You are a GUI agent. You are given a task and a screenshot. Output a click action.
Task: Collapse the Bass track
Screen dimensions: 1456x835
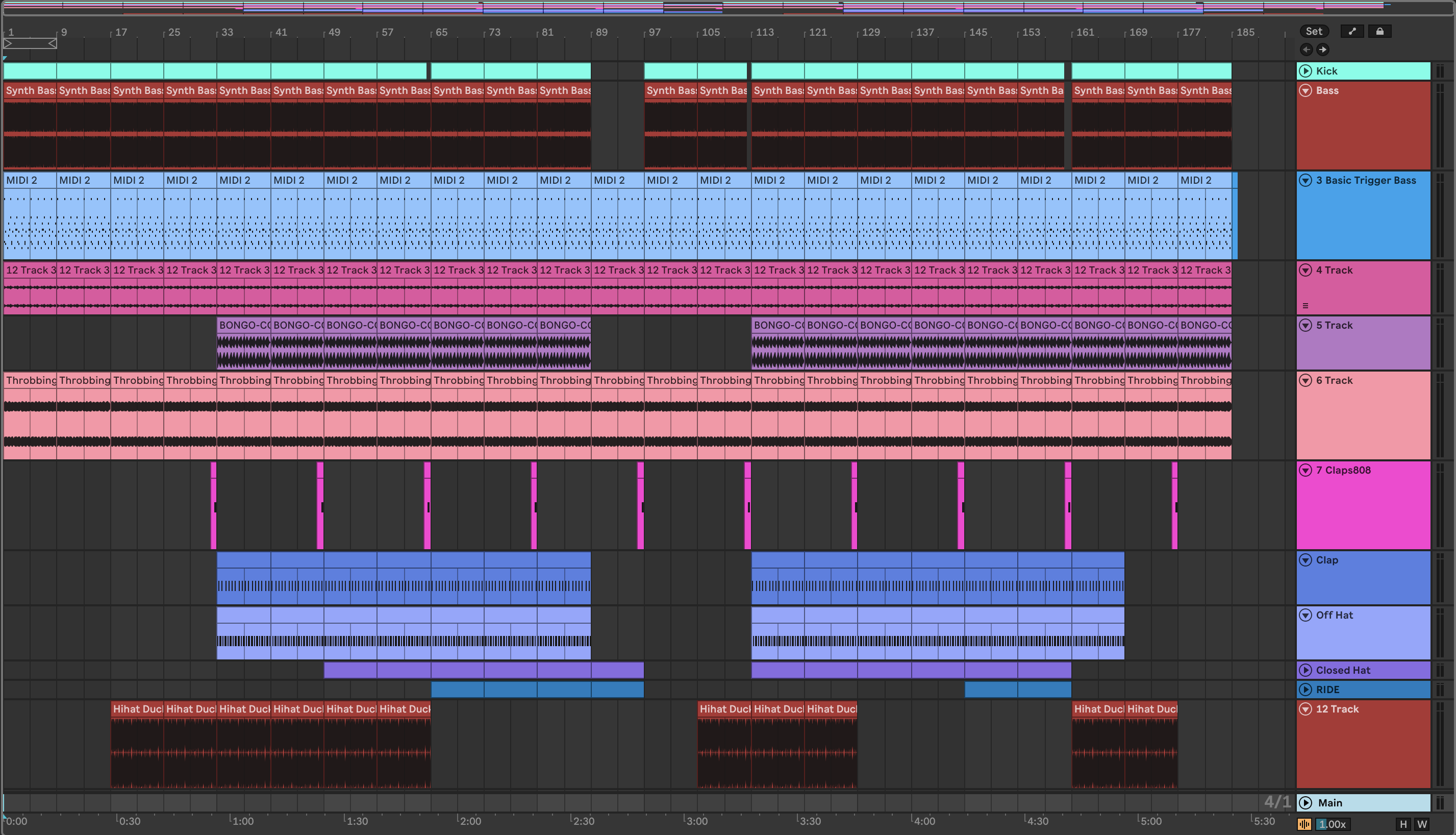tap(1305, 91)
